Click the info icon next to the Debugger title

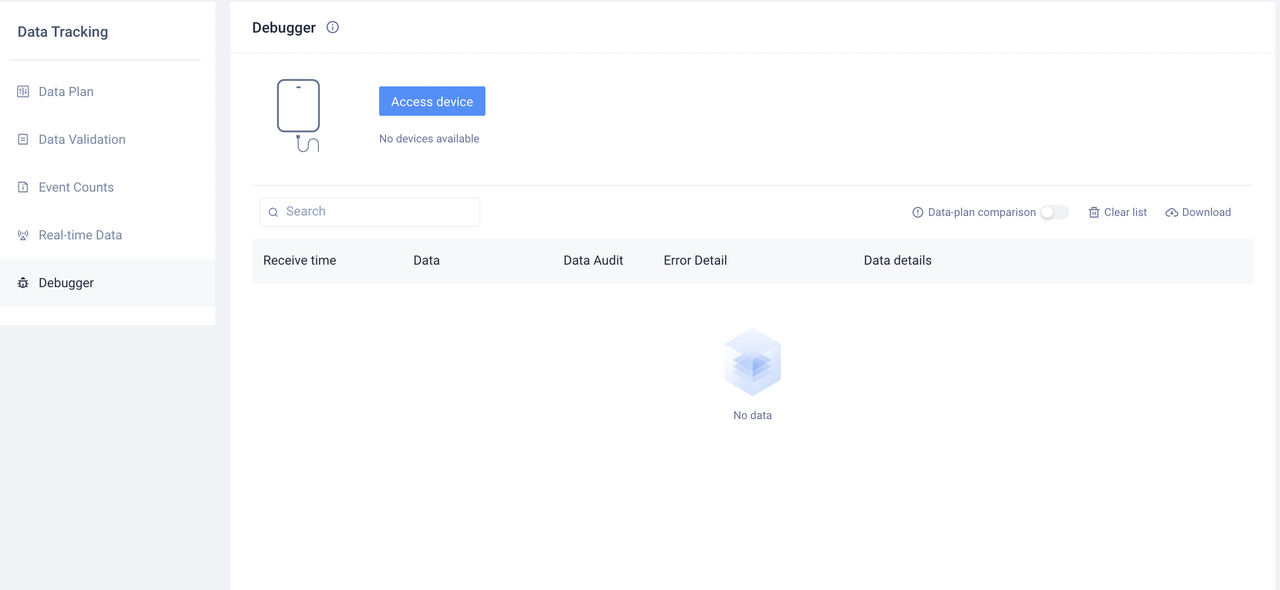tap(333, 28)
